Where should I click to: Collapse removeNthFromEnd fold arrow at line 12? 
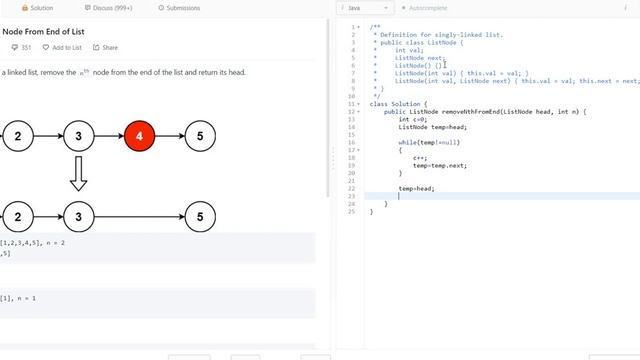click(x=359, y=112)
